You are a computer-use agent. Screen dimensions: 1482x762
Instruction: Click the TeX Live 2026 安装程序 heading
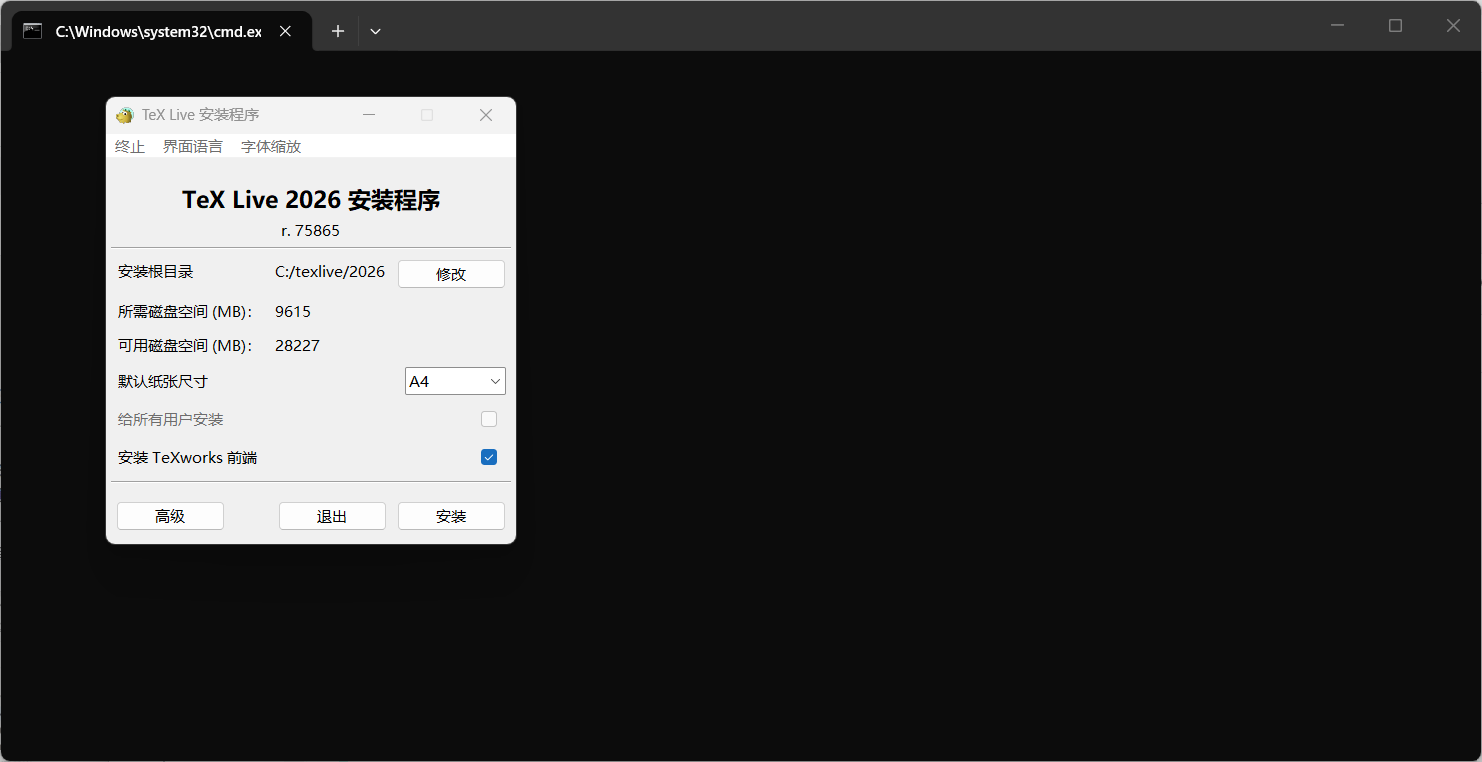coord(311,200)
